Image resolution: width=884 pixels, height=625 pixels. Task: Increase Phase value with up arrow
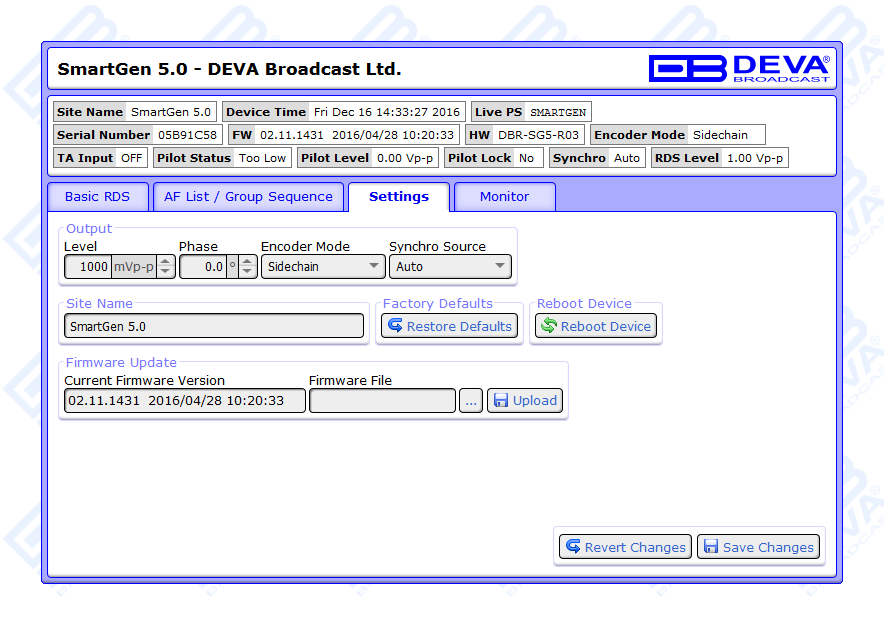(248, 262)
